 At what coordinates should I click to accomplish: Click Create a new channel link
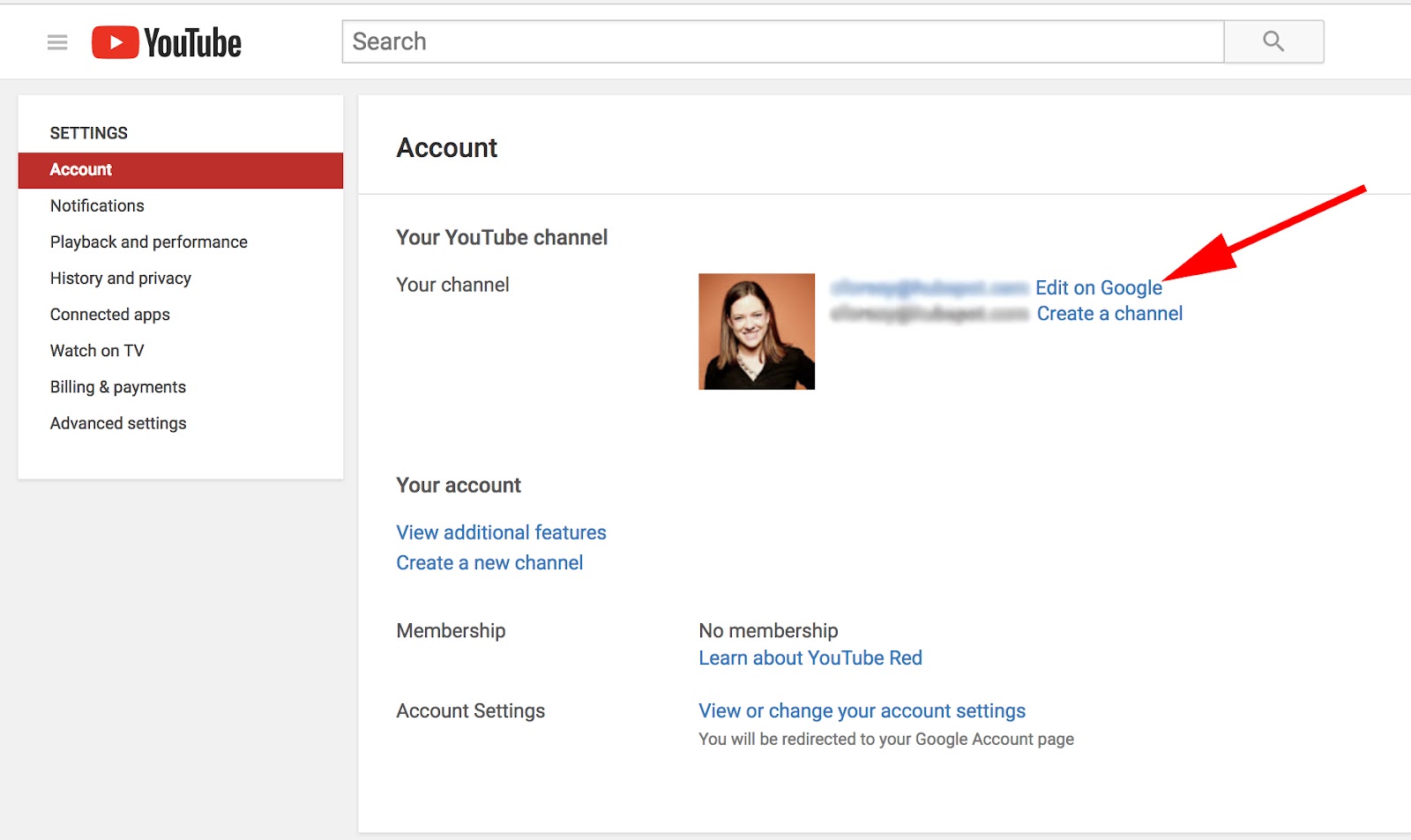click(x=489, y=563)
